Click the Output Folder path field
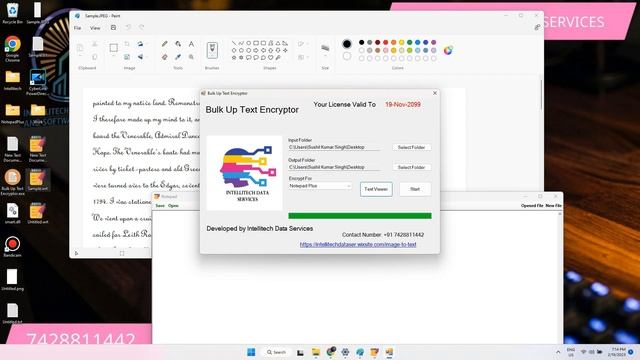The image size is (640, 360). point(334,167)
